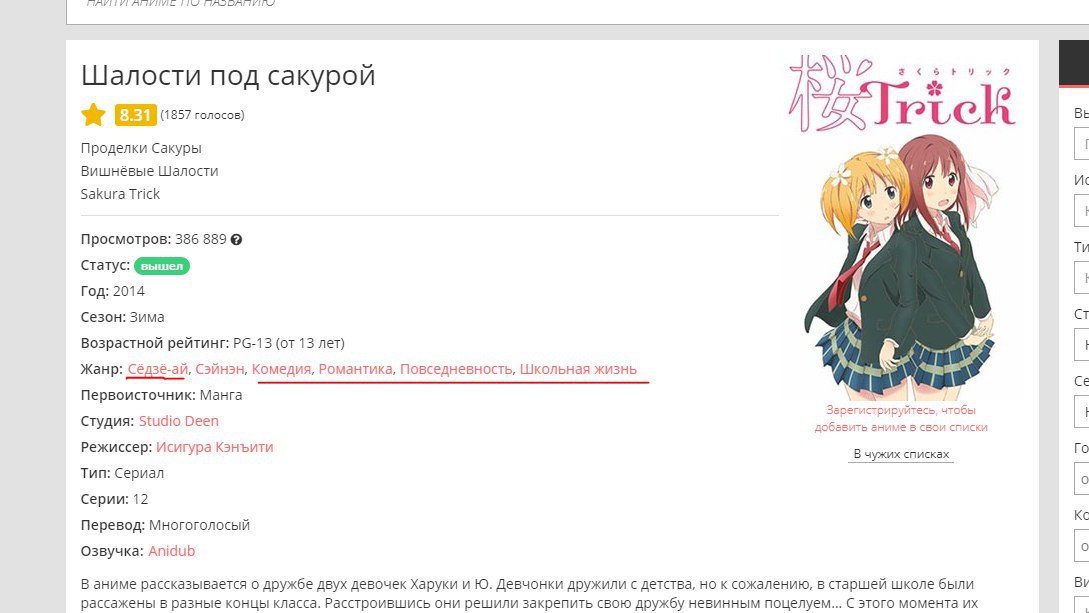Click the Sakura Trick poster image

(x=901, y=226)
